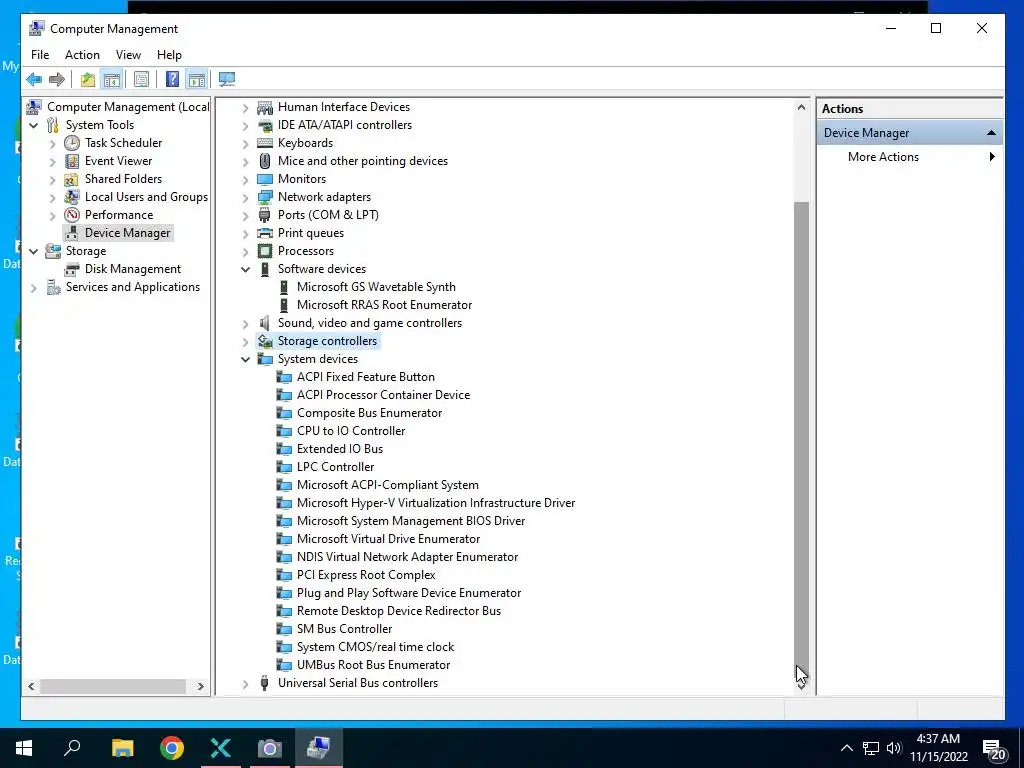1024x768 pixels.
Task: Open Google Chrome from the taskbar
Action: coord(172,748)
